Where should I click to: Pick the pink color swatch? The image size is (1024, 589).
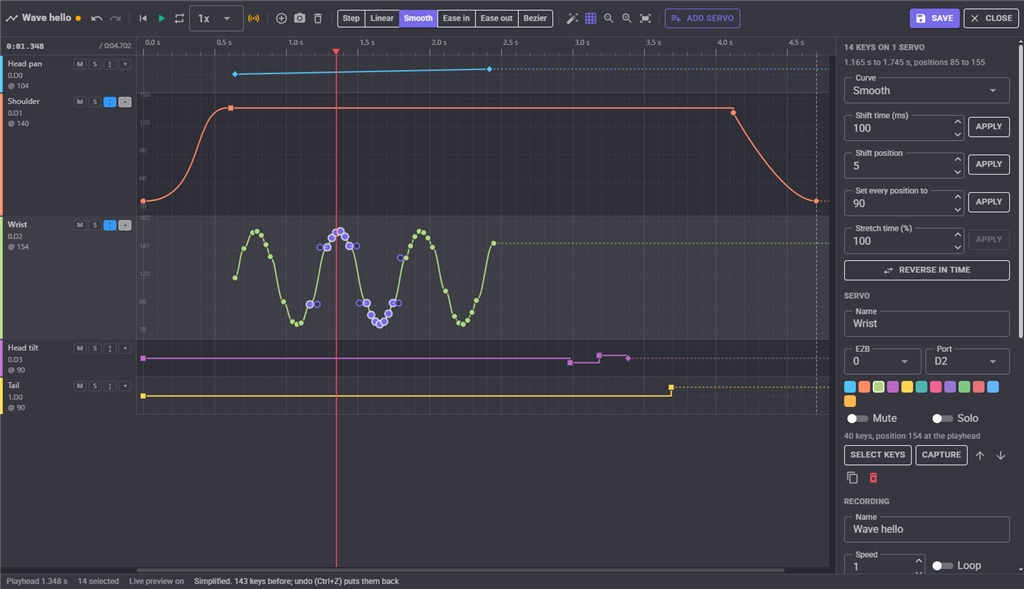(936, 387)
